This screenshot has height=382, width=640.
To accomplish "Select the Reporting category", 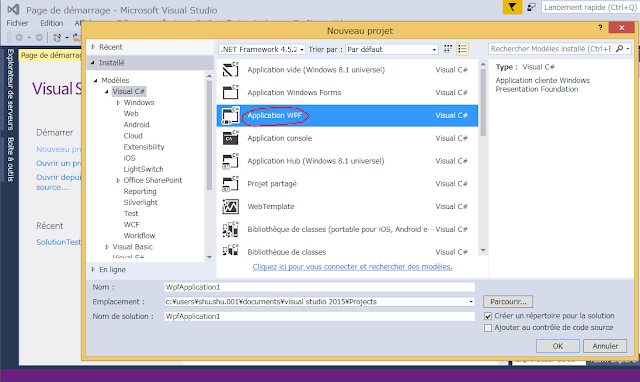I will (x=140, y=191).
